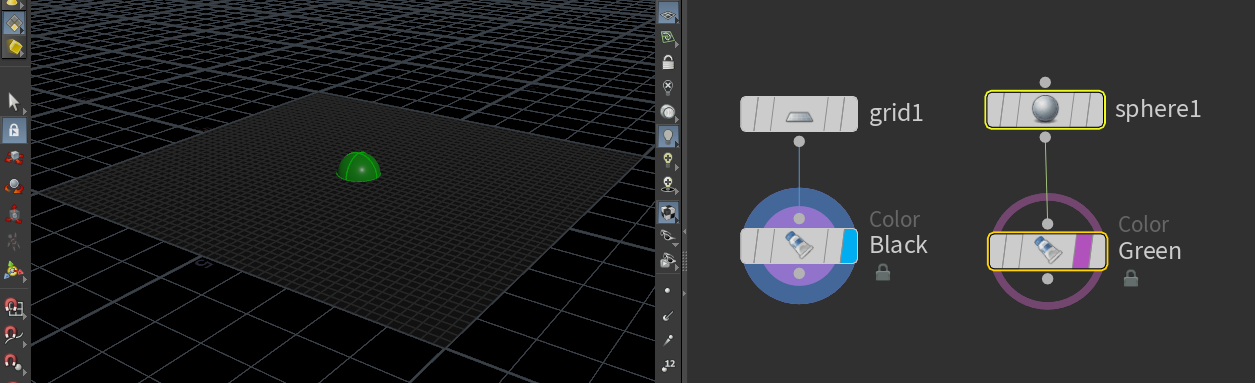Click the glasses visibility icon in right toolbar
Image resolution: width=1255 pixels, height=383 pixels.
(x=668, y=236)
